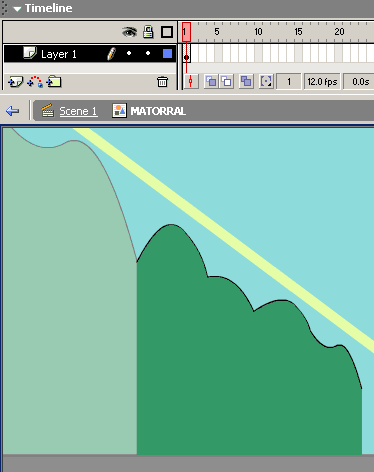374x472 pixels.
Task: Toggle the Layer 1 lock dot
Action: (148, 53)
